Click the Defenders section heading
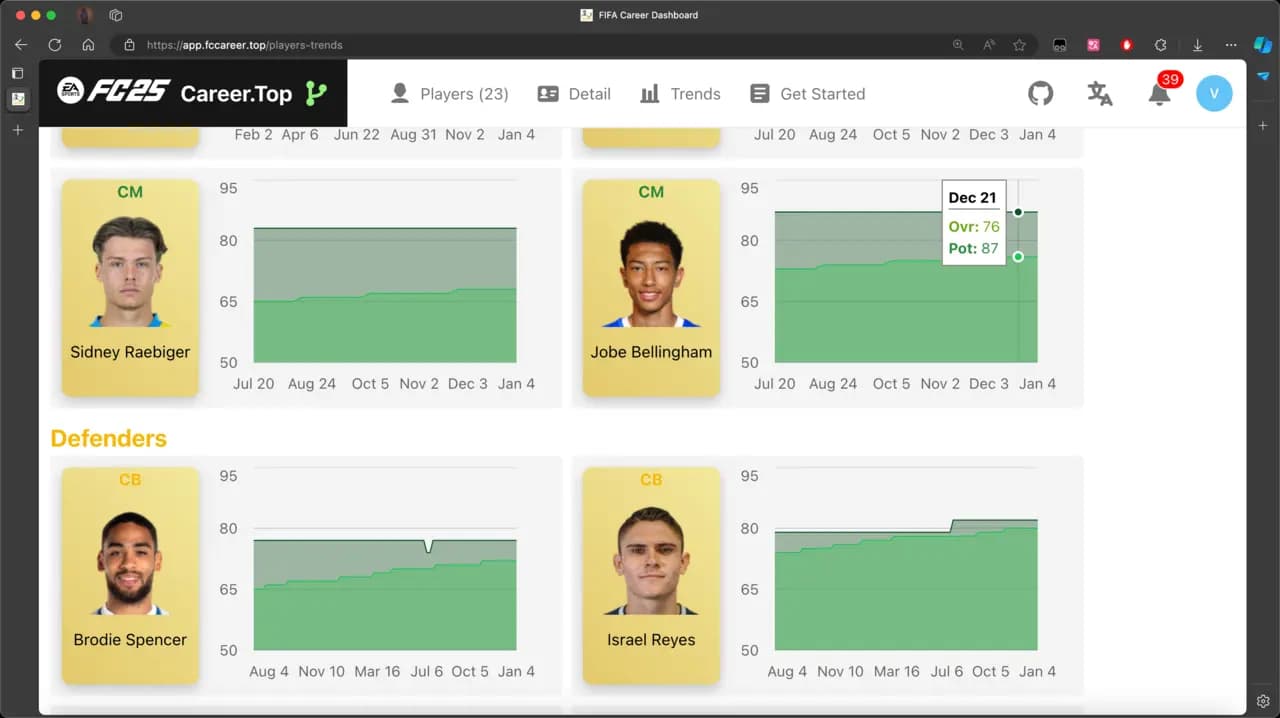Screen dimensions: 1280x718 (109, 438)
